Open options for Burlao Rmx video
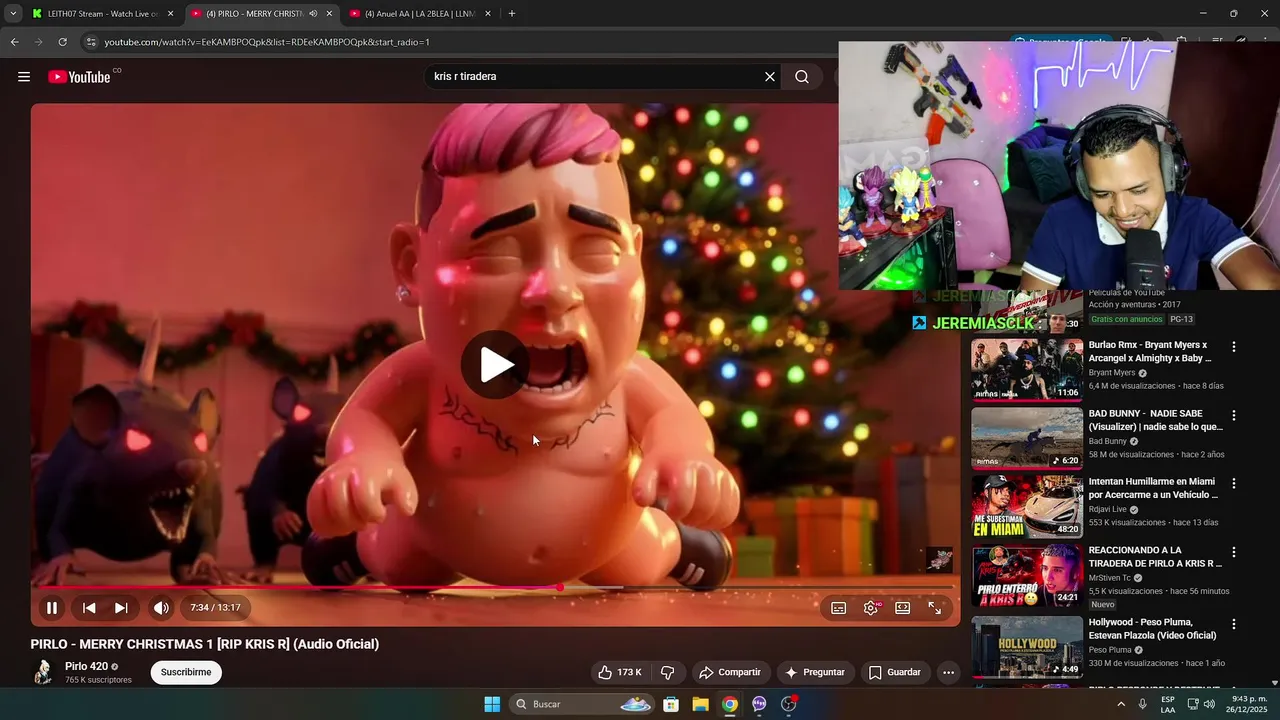Screen dimensions: 1280x720 coord(1233,347)
